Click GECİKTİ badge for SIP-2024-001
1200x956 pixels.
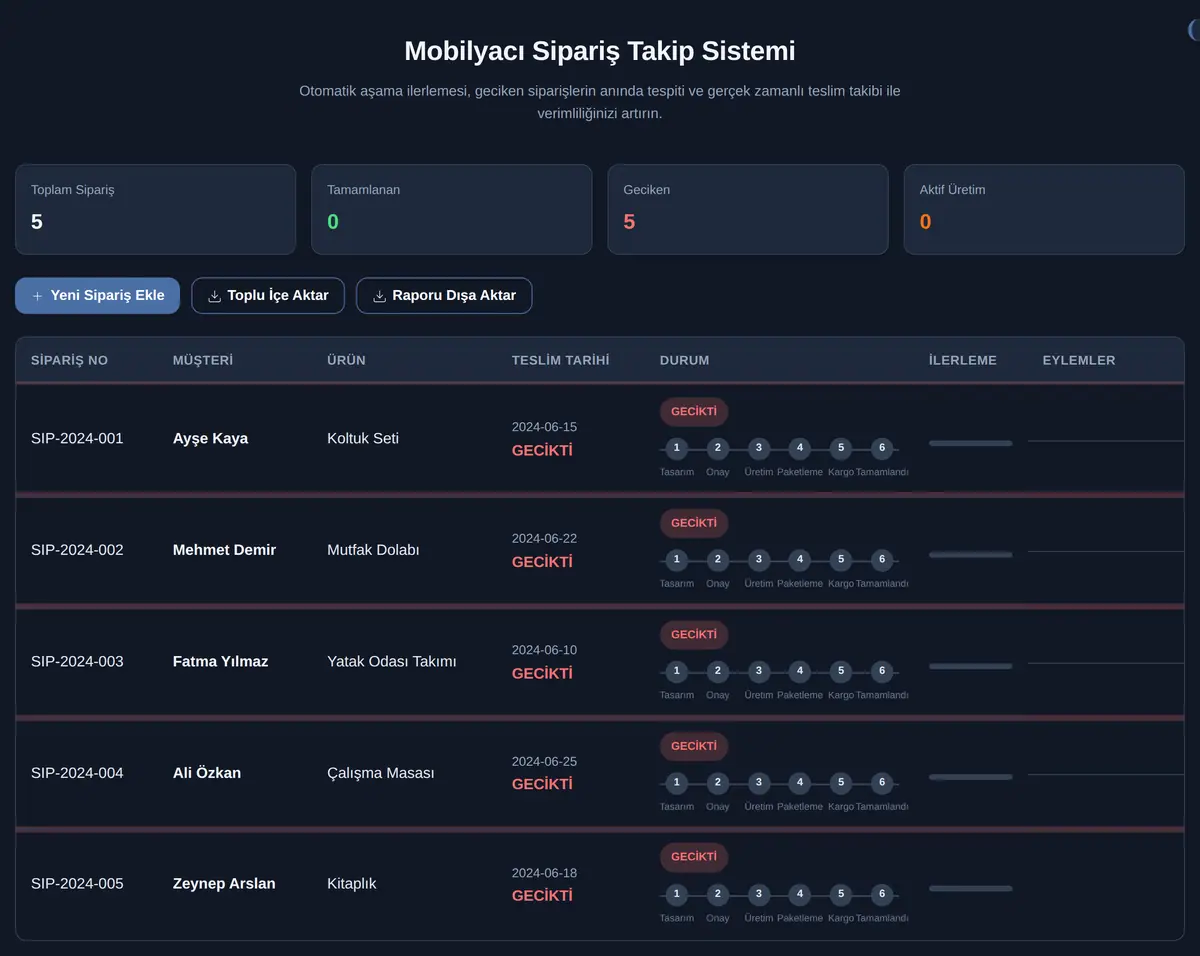694,412
